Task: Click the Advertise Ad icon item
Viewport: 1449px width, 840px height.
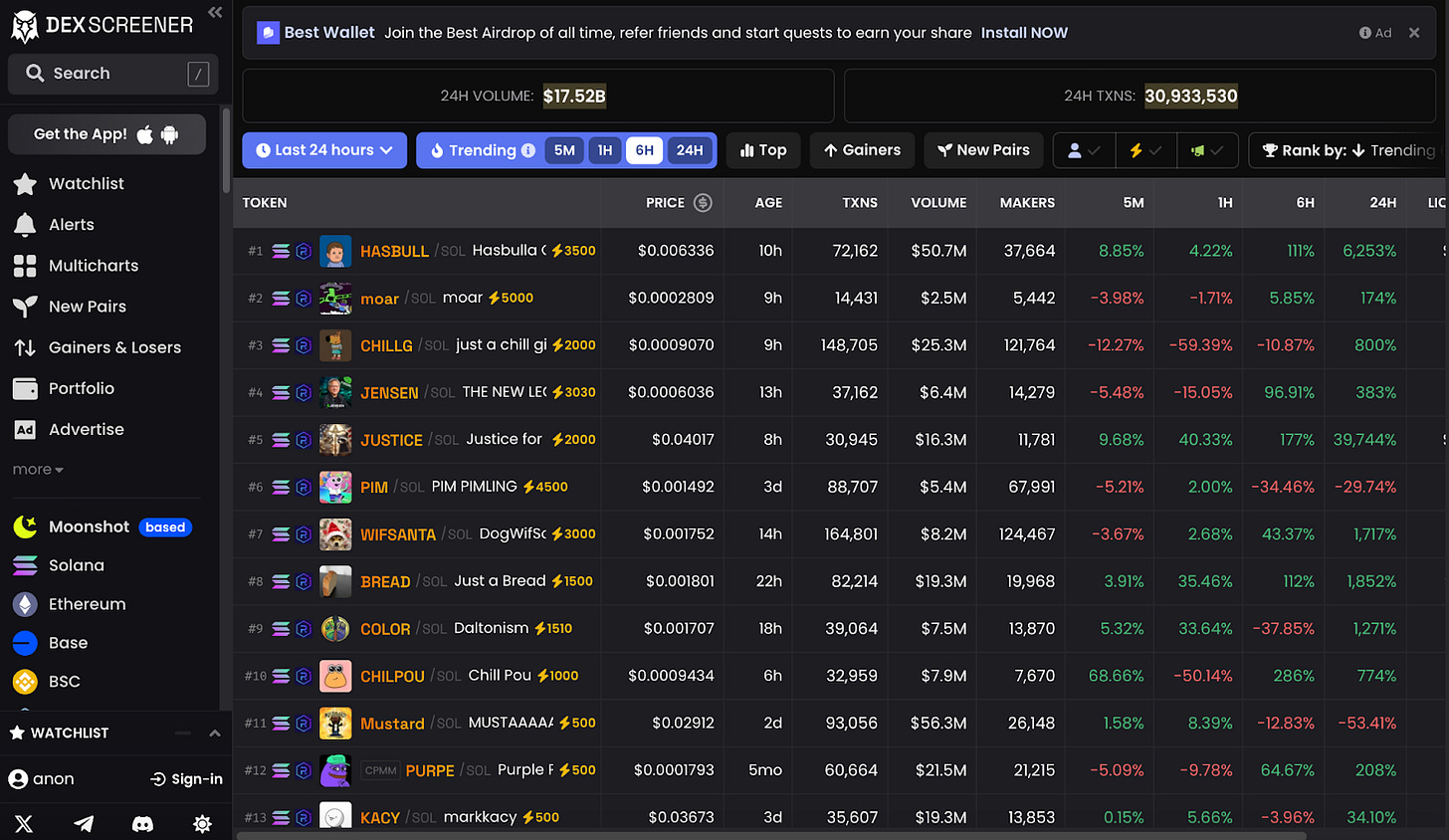Action: pyautogui.click(x=25, y=430)
